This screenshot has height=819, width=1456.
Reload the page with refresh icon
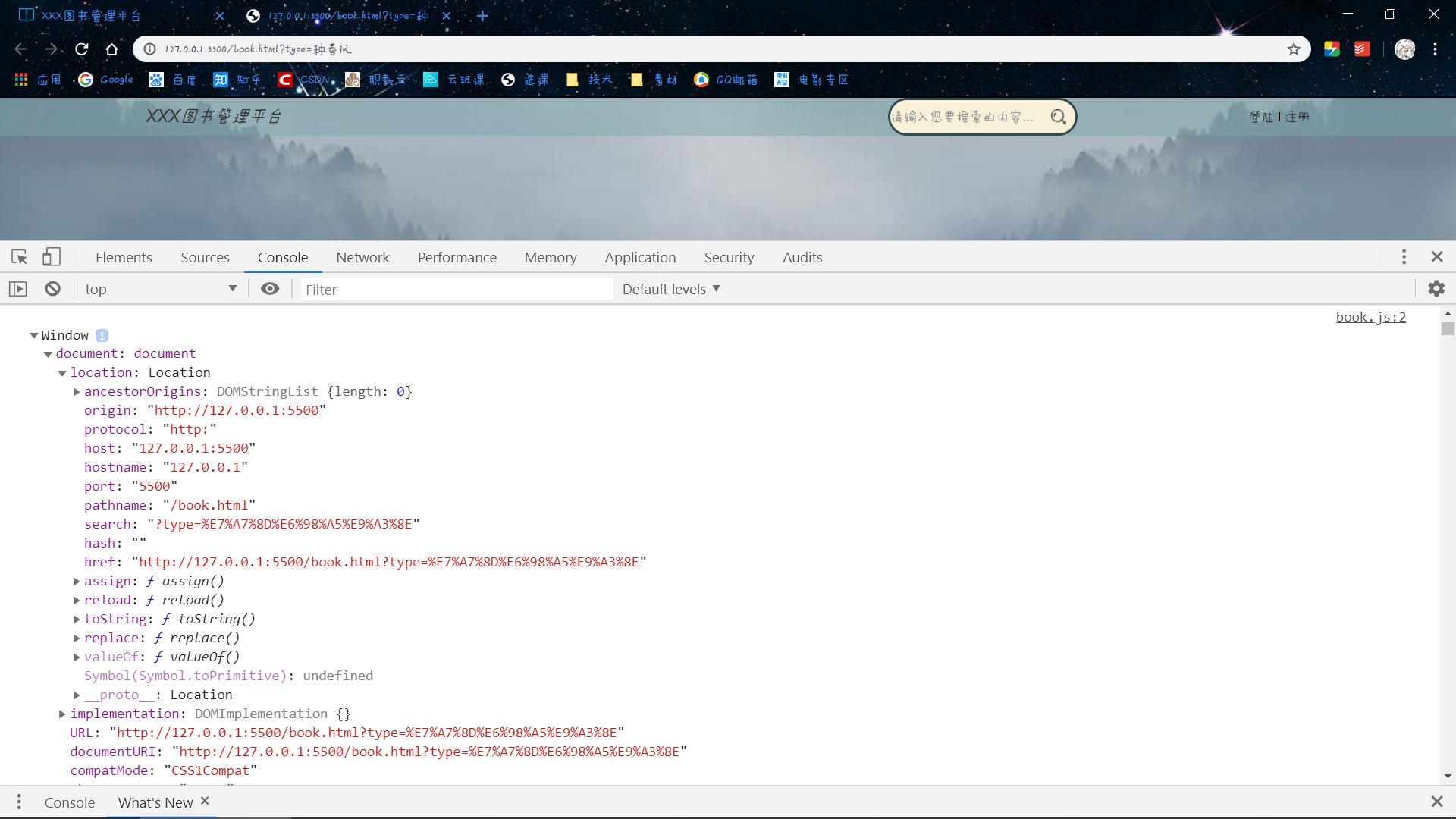coord(82,49)
